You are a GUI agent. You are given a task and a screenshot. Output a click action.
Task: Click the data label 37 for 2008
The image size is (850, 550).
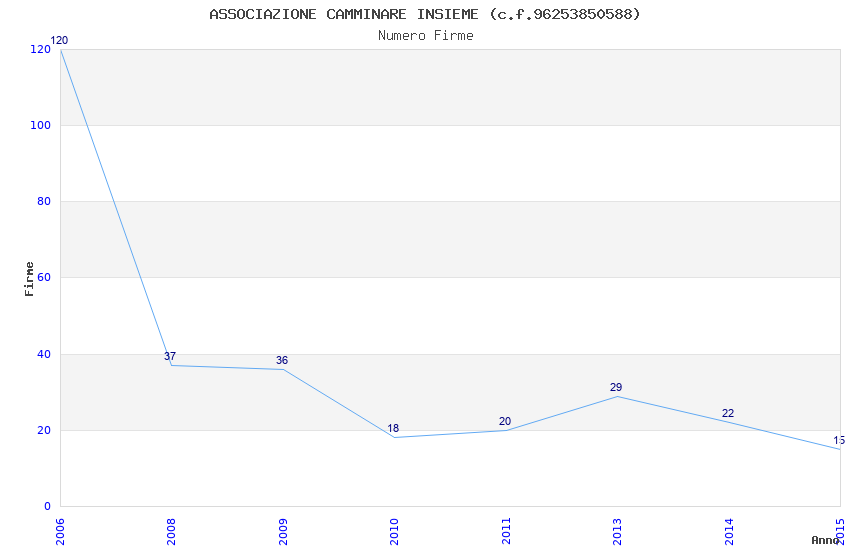coord(170,356)
